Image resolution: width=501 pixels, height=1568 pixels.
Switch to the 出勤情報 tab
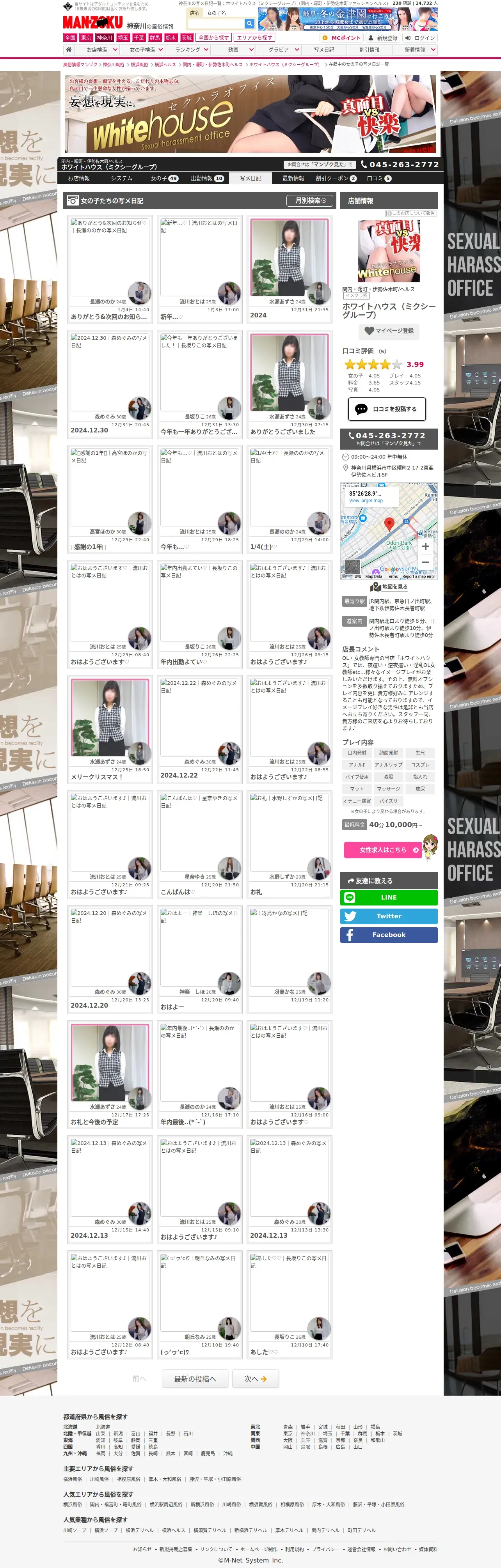click(207, 178)
